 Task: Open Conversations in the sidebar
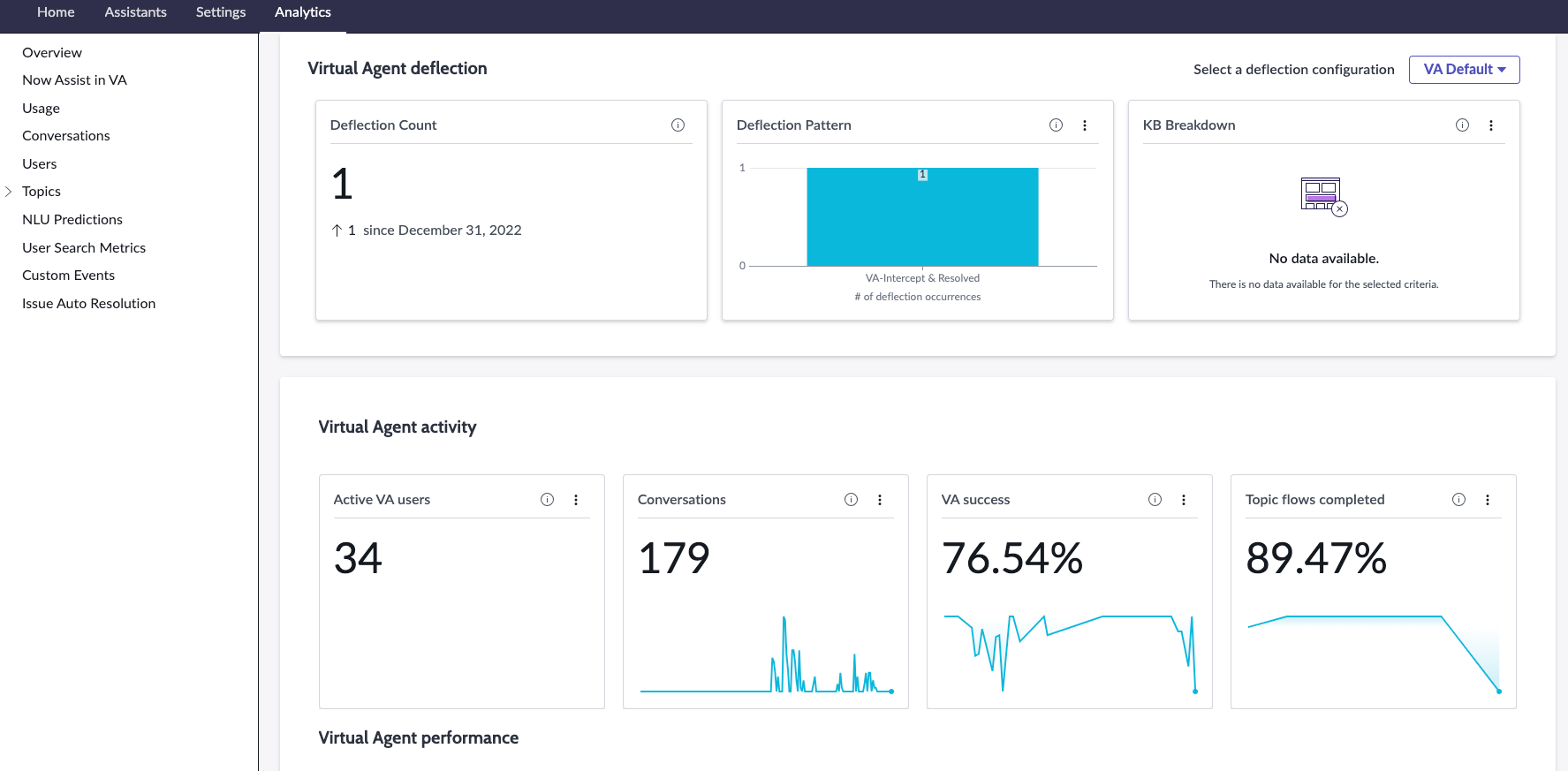(66, 136)
